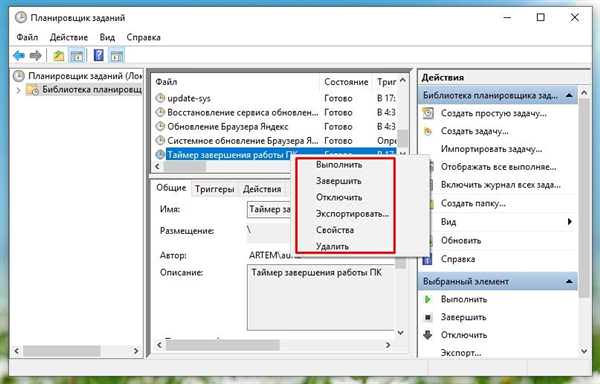Click the task list horizontal scrollbar thumb

pos(185,166)
